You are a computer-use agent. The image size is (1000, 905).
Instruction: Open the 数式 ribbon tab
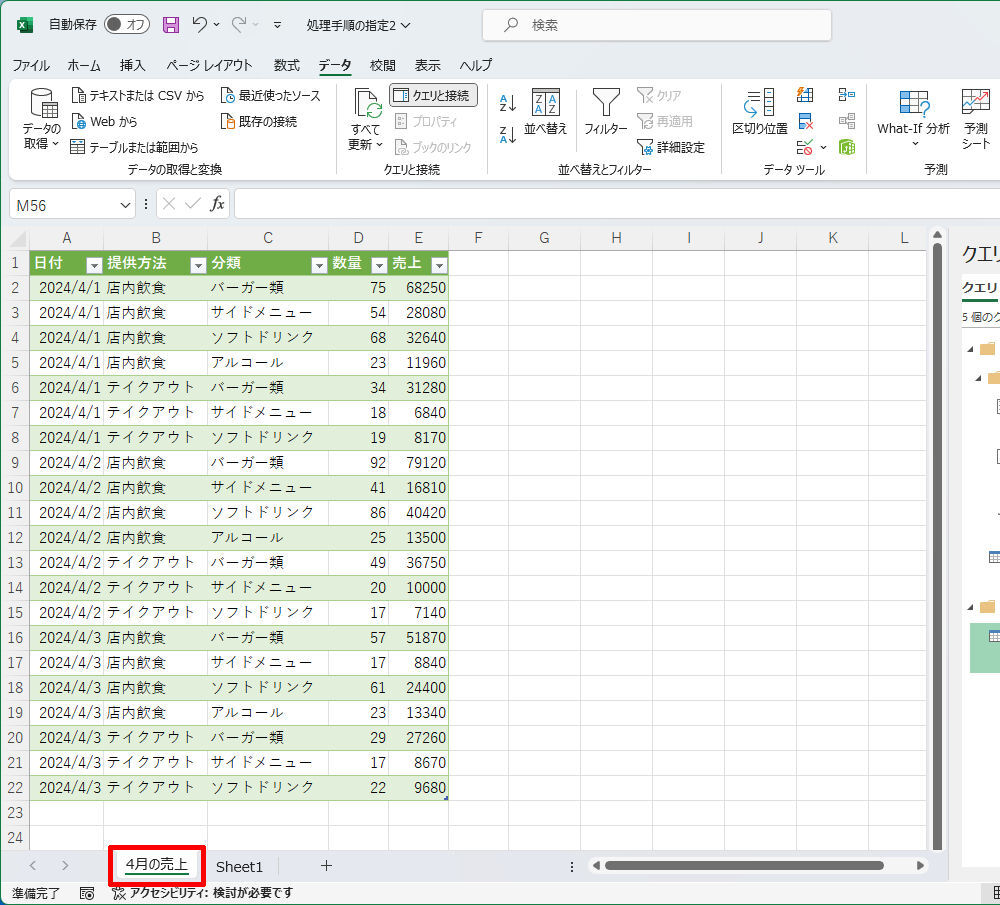tap(286, 65)
